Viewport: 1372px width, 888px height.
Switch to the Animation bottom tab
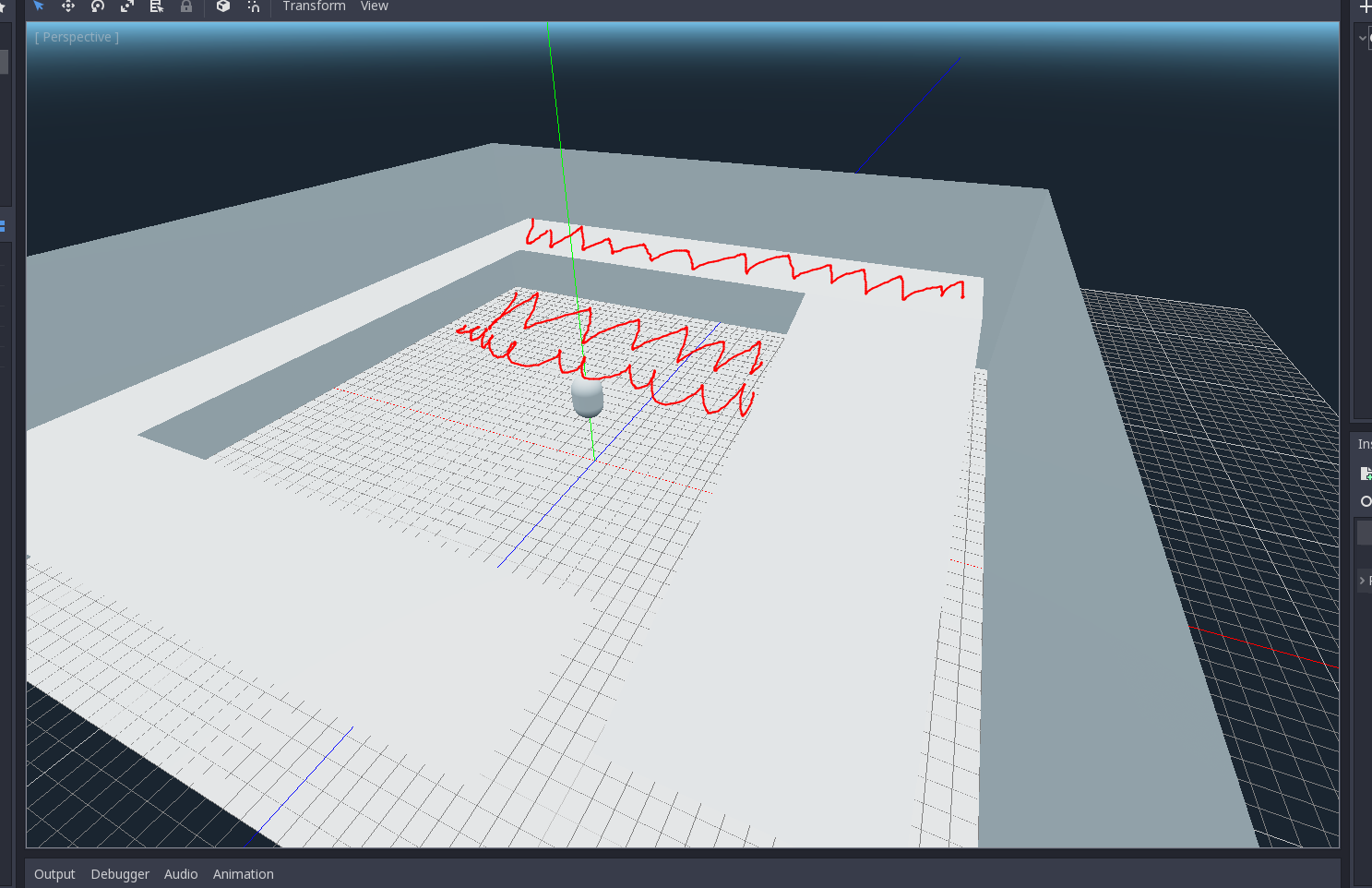point(243,874)
